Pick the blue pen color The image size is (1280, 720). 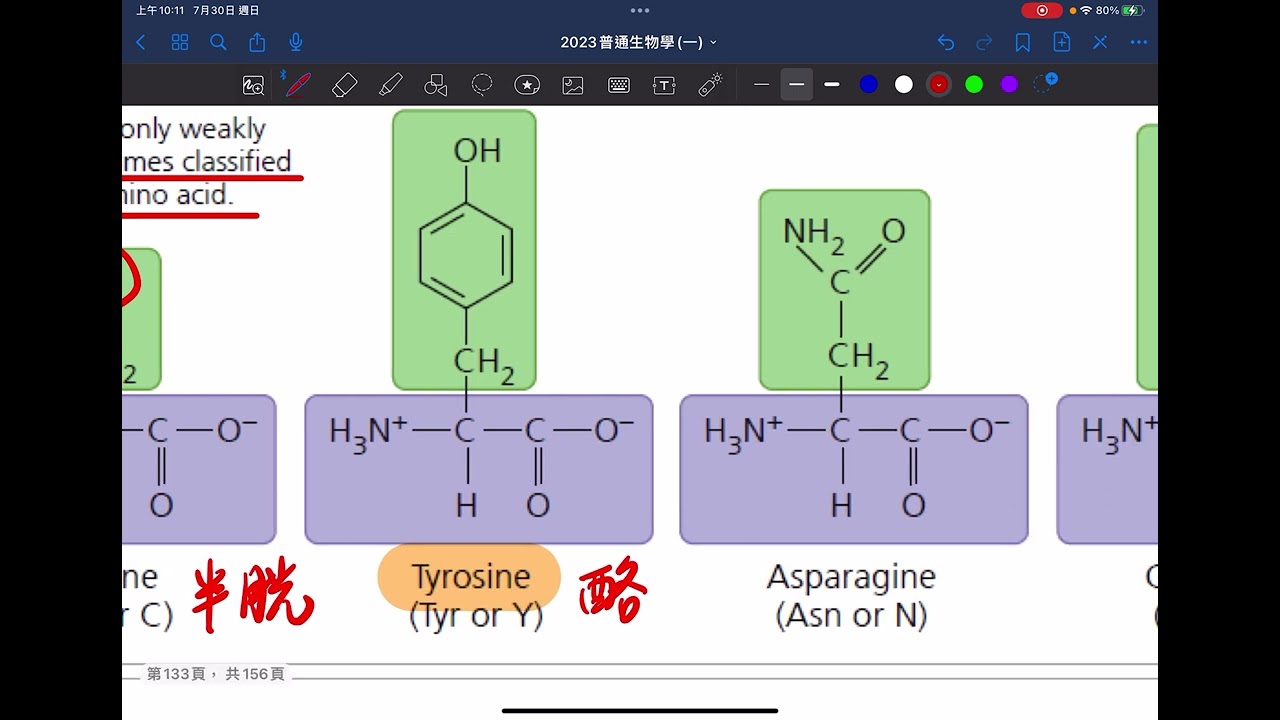pyautogui.click(x=869, y=85)
